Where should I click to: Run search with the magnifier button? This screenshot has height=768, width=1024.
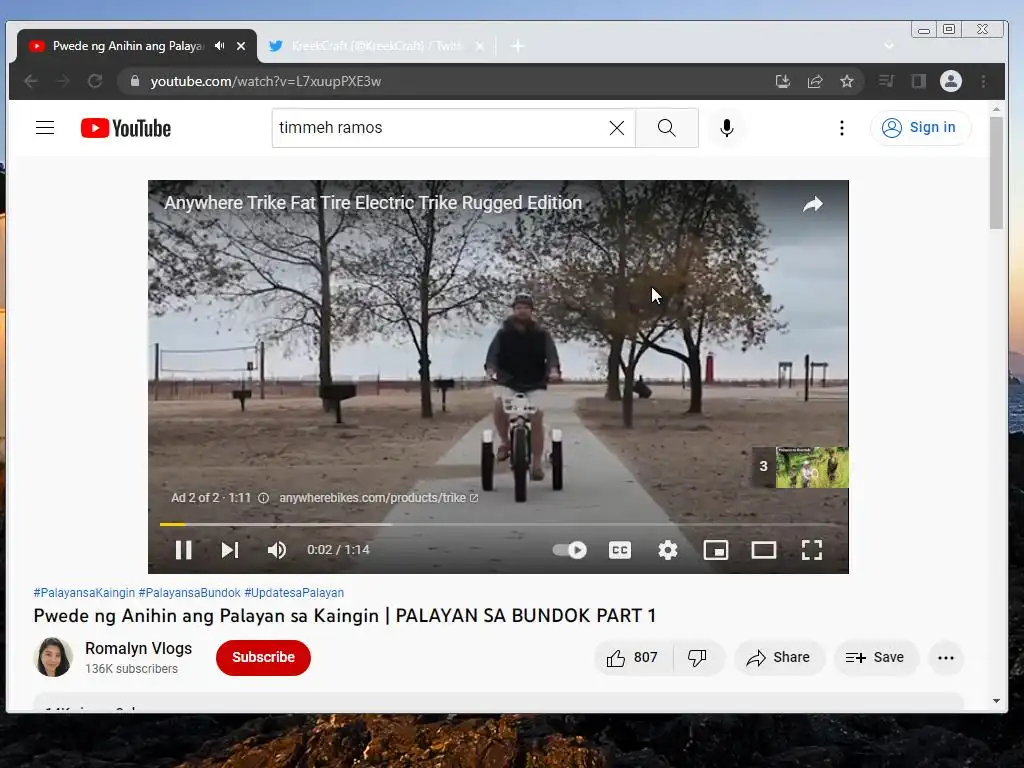click(667, 128)
